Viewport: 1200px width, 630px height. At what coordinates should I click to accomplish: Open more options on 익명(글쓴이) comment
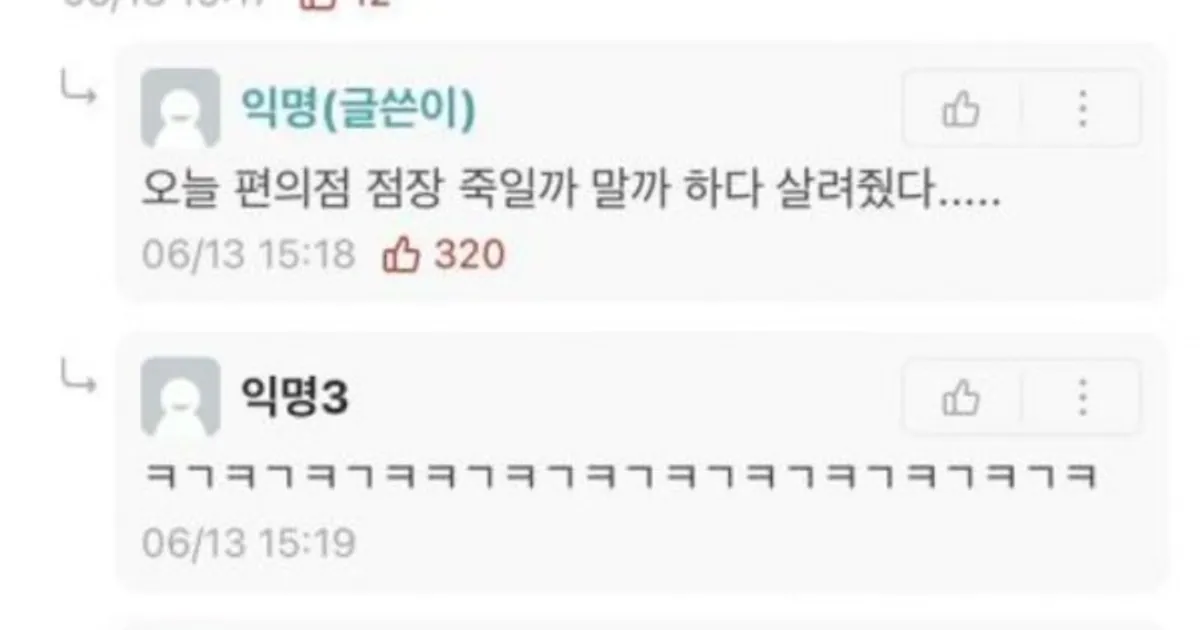tap(1082, 109)
